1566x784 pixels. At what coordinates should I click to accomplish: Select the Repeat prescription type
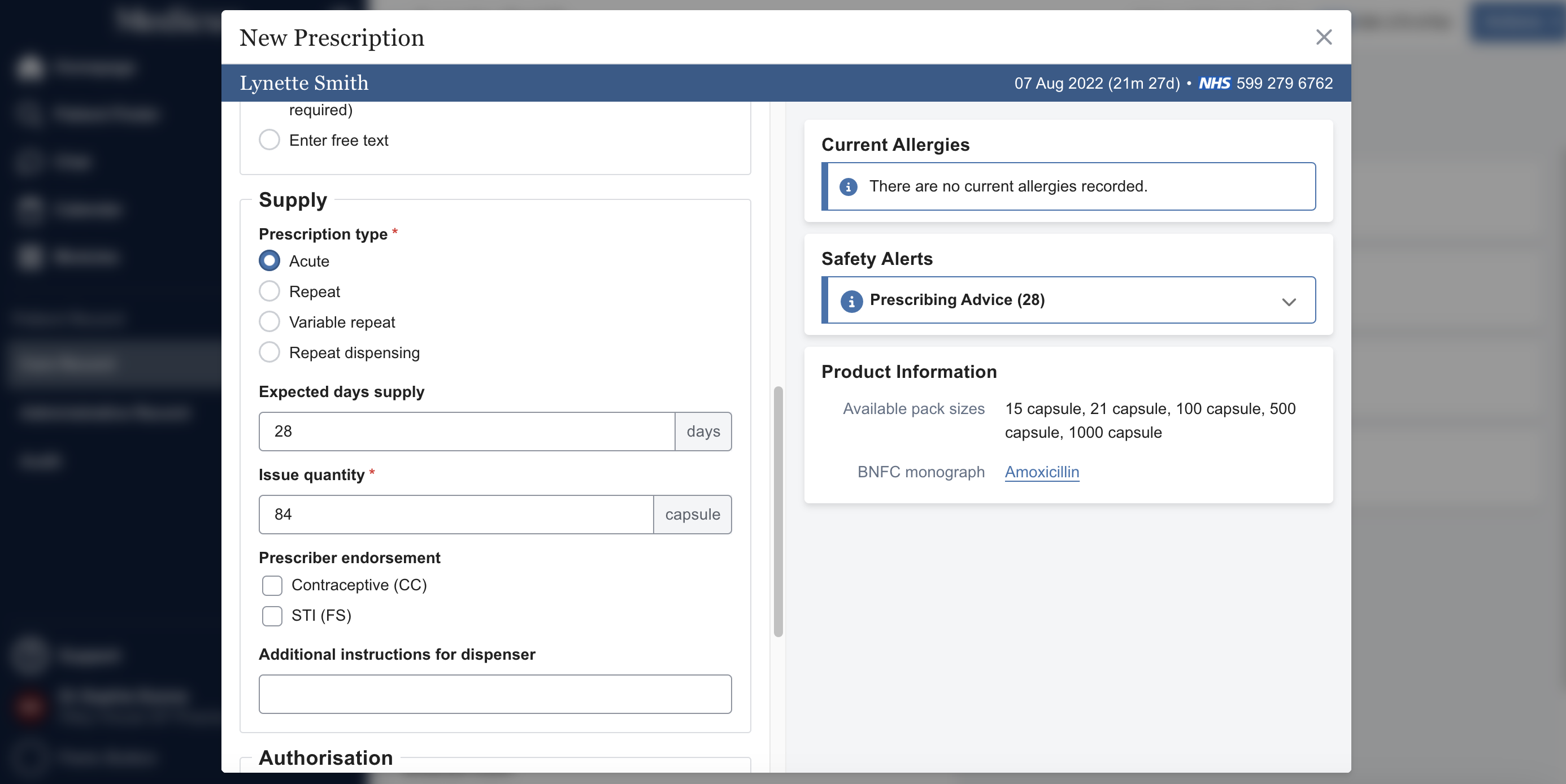pos(269,291)
